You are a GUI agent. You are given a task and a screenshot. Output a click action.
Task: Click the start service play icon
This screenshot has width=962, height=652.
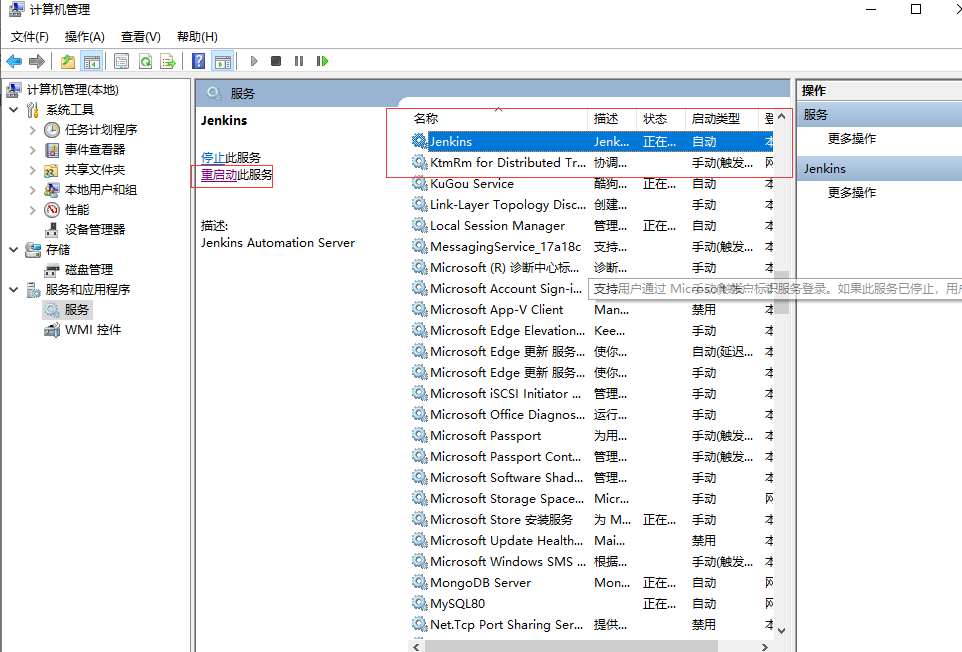[254, 61]
